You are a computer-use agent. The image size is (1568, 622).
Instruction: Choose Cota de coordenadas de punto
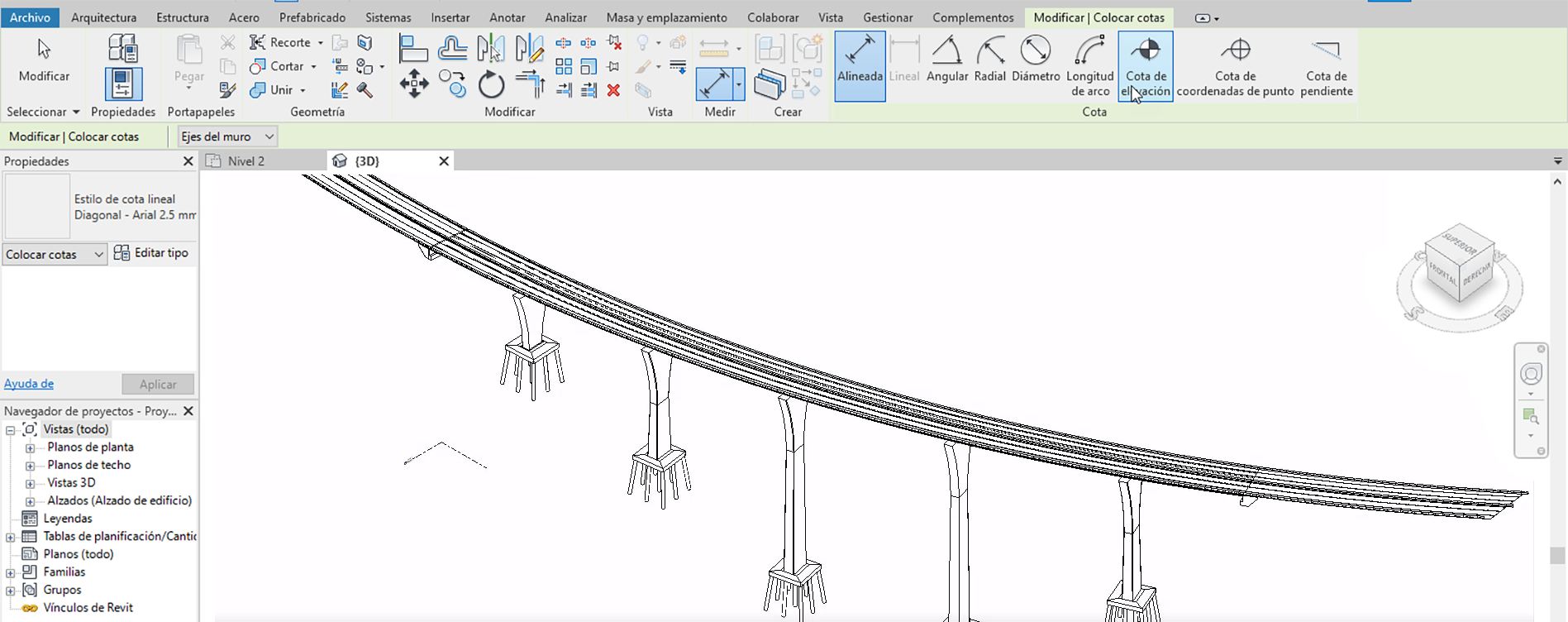(1235, 66)
